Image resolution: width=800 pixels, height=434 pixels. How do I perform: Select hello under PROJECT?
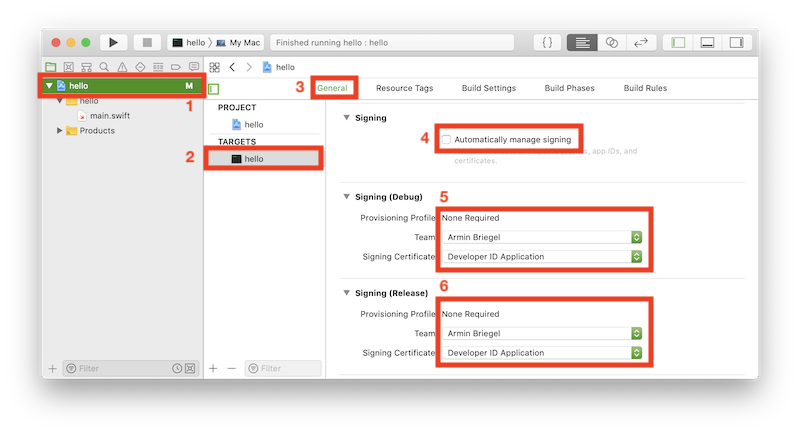[x=247, y=124]
